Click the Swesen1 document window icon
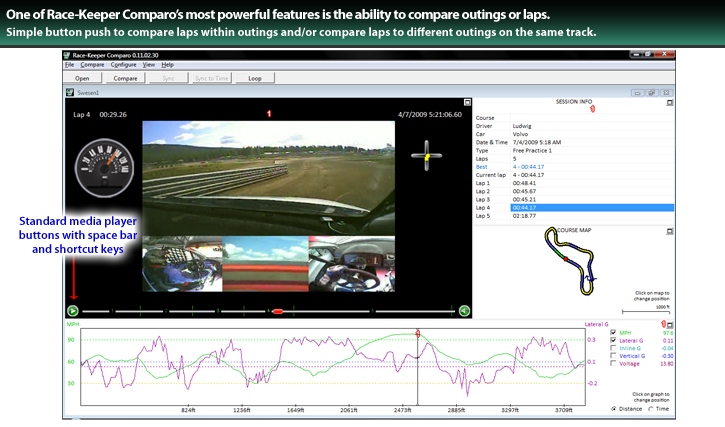This screenshot has width=725, height=427. (x=69, y=92)
